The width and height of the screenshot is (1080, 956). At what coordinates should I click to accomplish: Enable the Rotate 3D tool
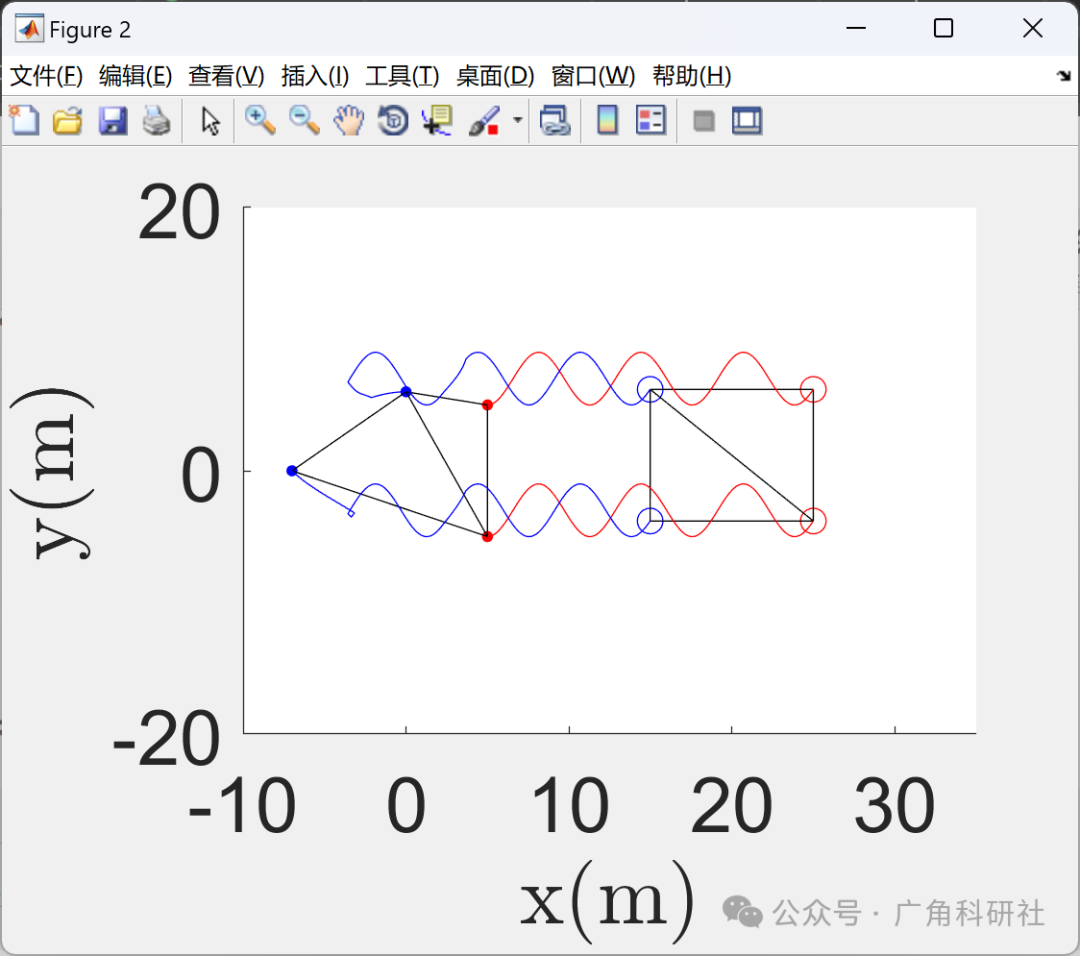coord(393,121)
